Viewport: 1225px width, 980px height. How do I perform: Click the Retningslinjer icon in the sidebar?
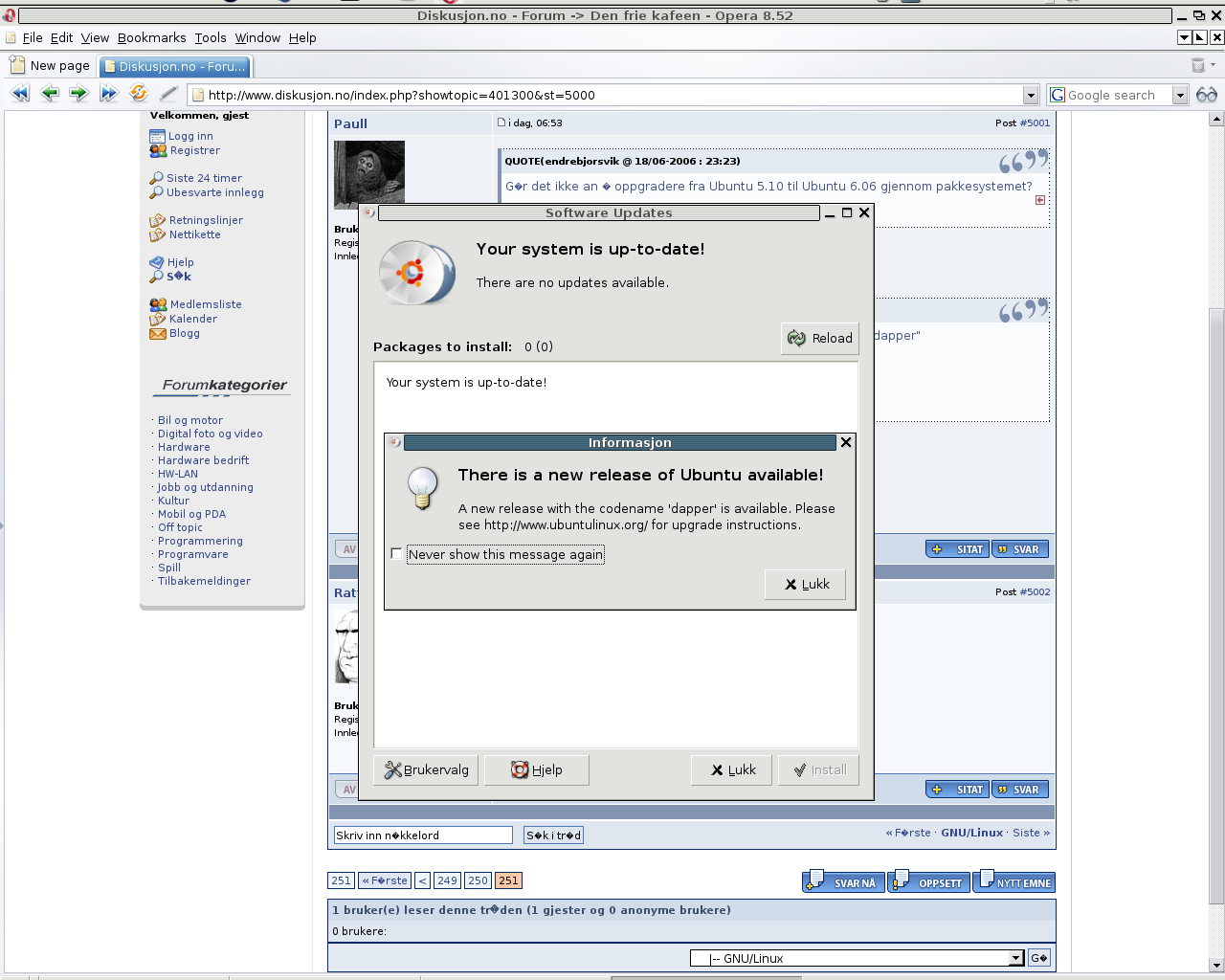click(158, 220)
